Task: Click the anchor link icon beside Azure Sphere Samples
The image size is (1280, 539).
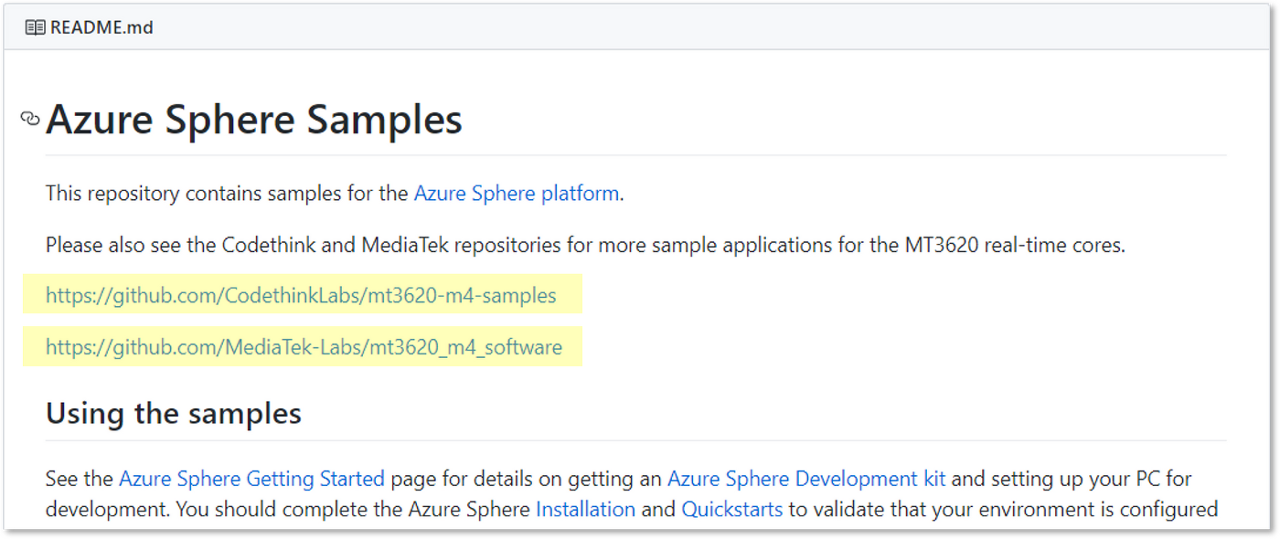Action: pos(30,119)
